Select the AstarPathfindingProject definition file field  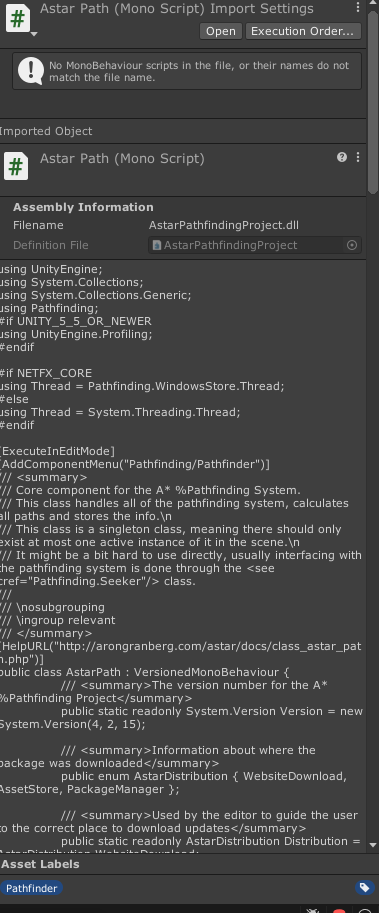point(254,245)
